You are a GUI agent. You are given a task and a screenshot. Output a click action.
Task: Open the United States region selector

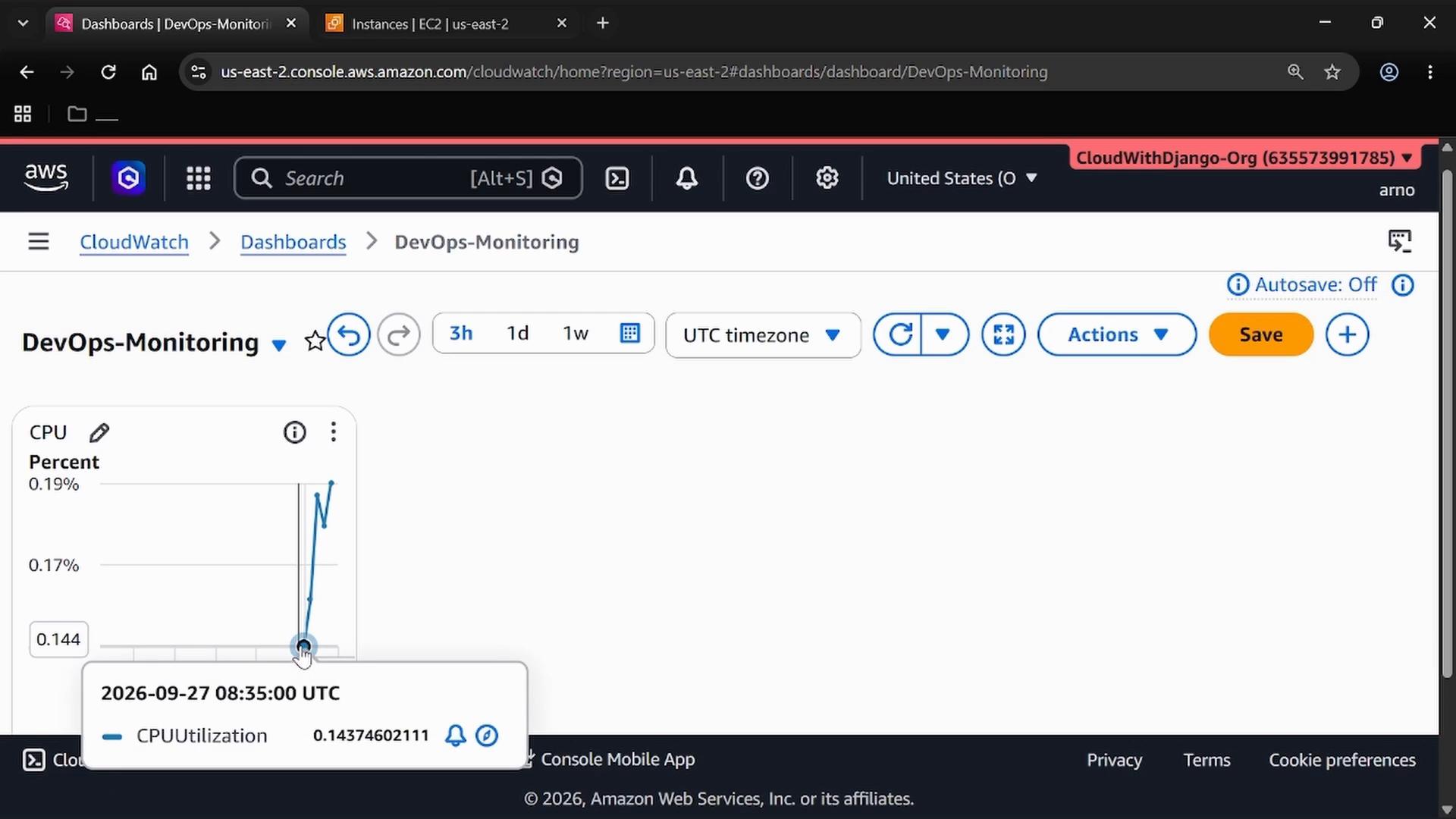[x=962, y=178]
